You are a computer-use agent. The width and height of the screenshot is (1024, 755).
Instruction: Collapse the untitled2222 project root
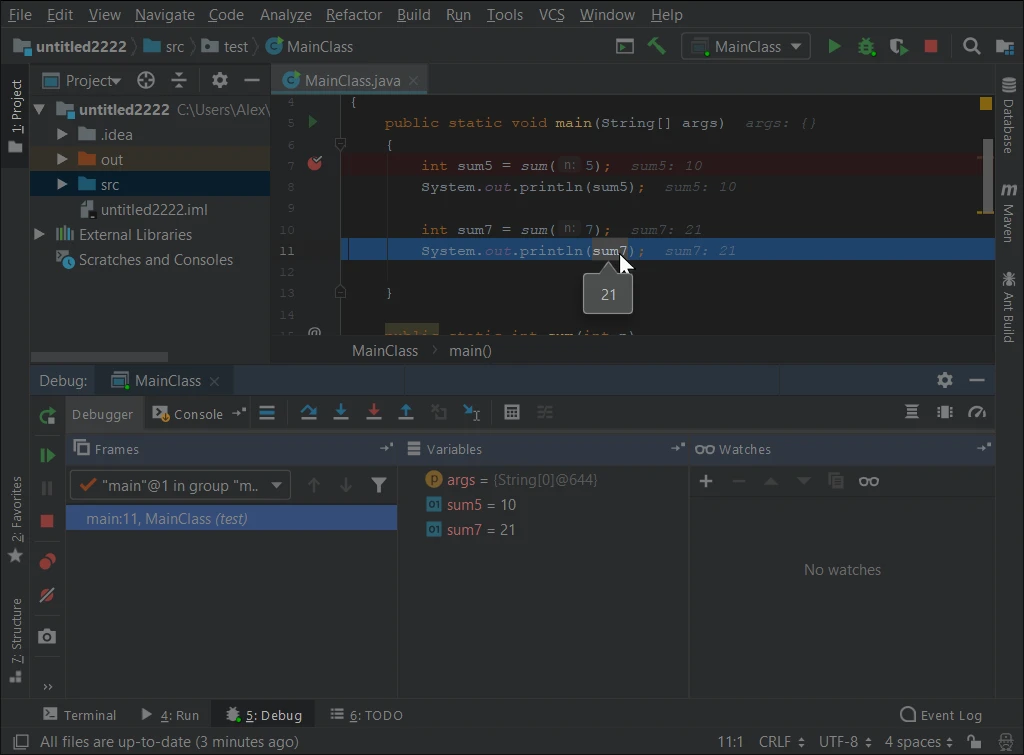point(39,109)
